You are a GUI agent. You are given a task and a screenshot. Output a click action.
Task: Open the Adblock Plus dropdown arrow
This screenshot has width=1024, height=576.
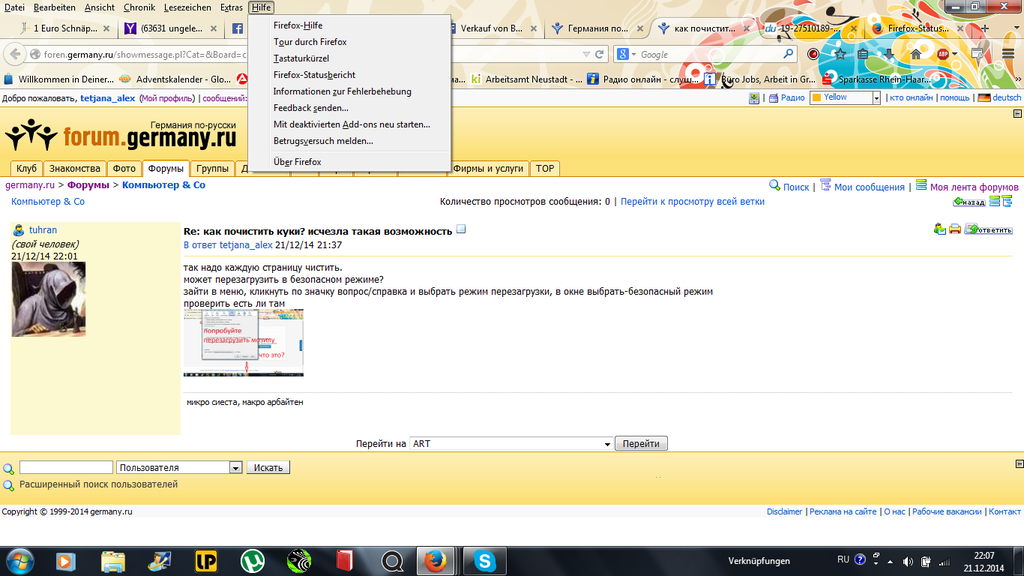click(954, 54)
